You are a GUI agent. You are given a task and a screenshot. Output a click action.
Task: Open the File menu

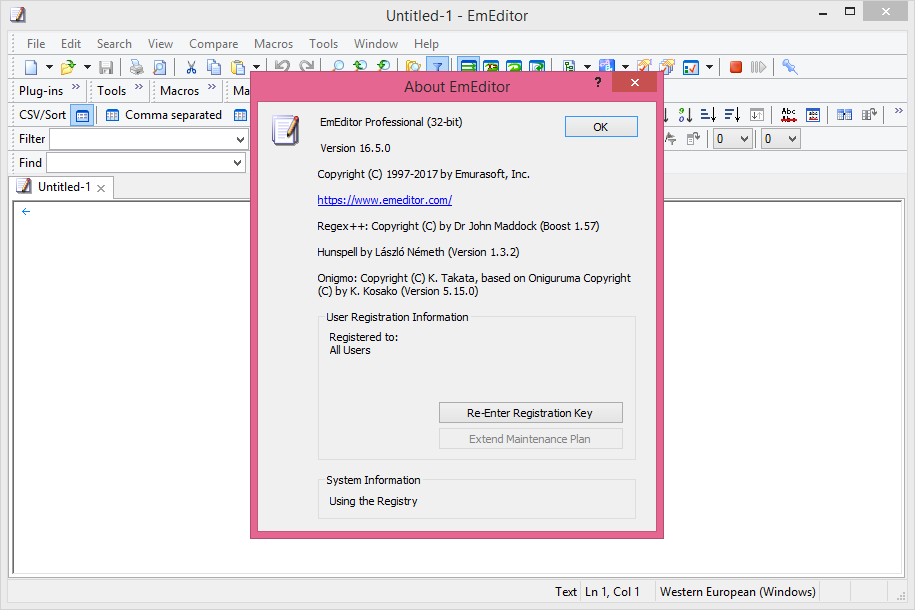[x=36, y=44]
